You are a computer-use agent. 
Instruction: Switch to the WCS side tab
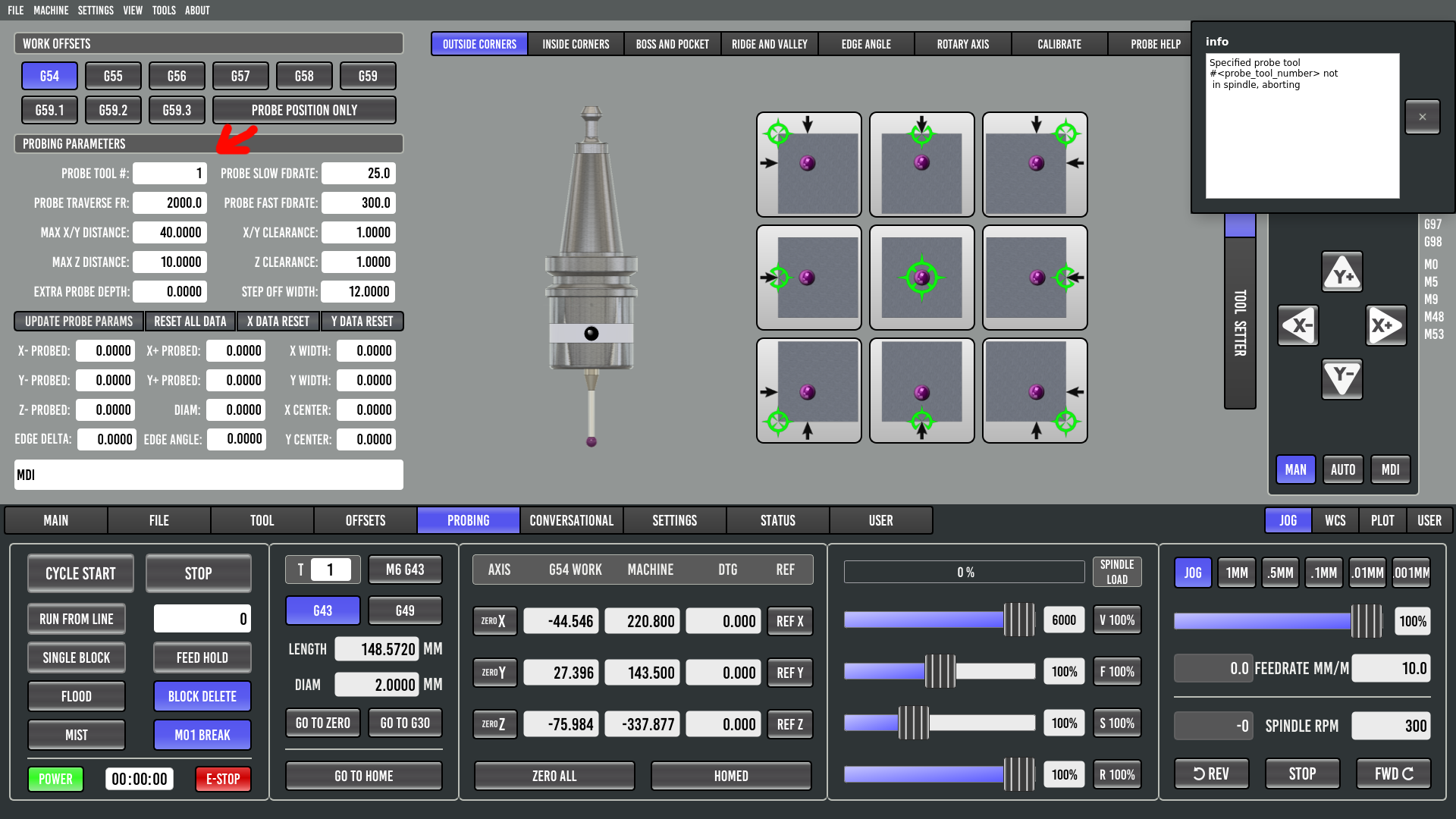coord(1335,520)
